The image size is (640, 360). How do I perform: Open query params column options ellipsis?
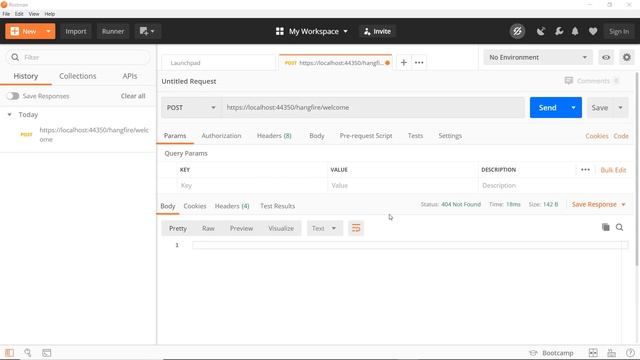pyautogui.click(x=585, y=169)
